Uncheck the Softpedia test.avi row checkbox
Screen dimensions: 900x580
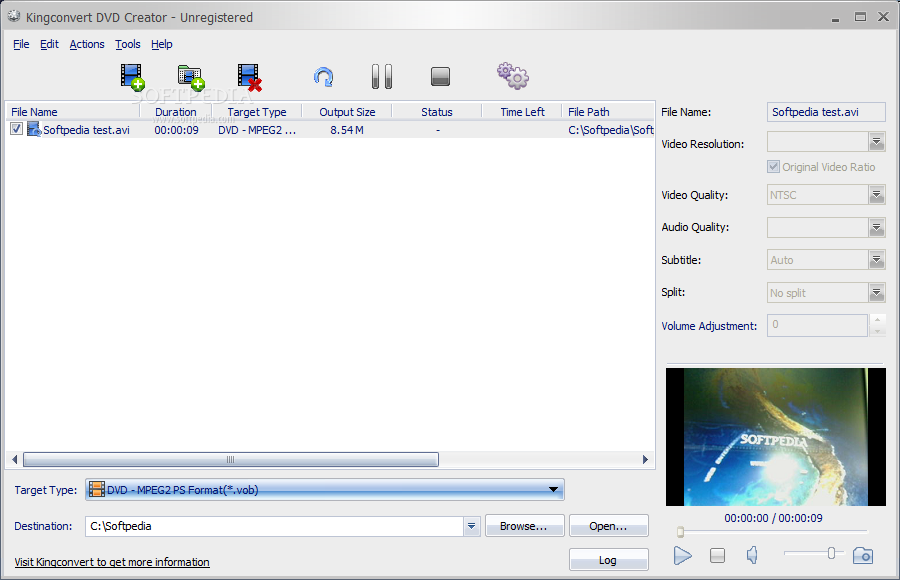point(16,129)
